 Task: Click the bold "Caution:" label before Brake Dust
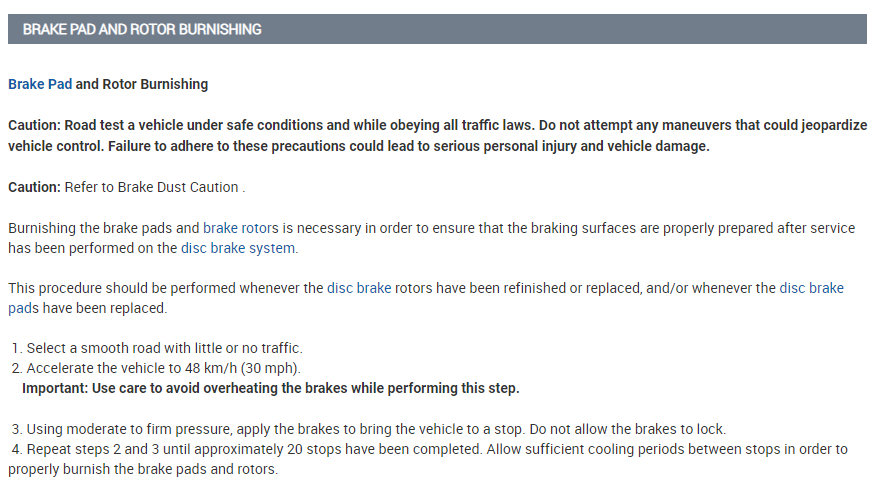pyautogui.click(x=35, y=187)
